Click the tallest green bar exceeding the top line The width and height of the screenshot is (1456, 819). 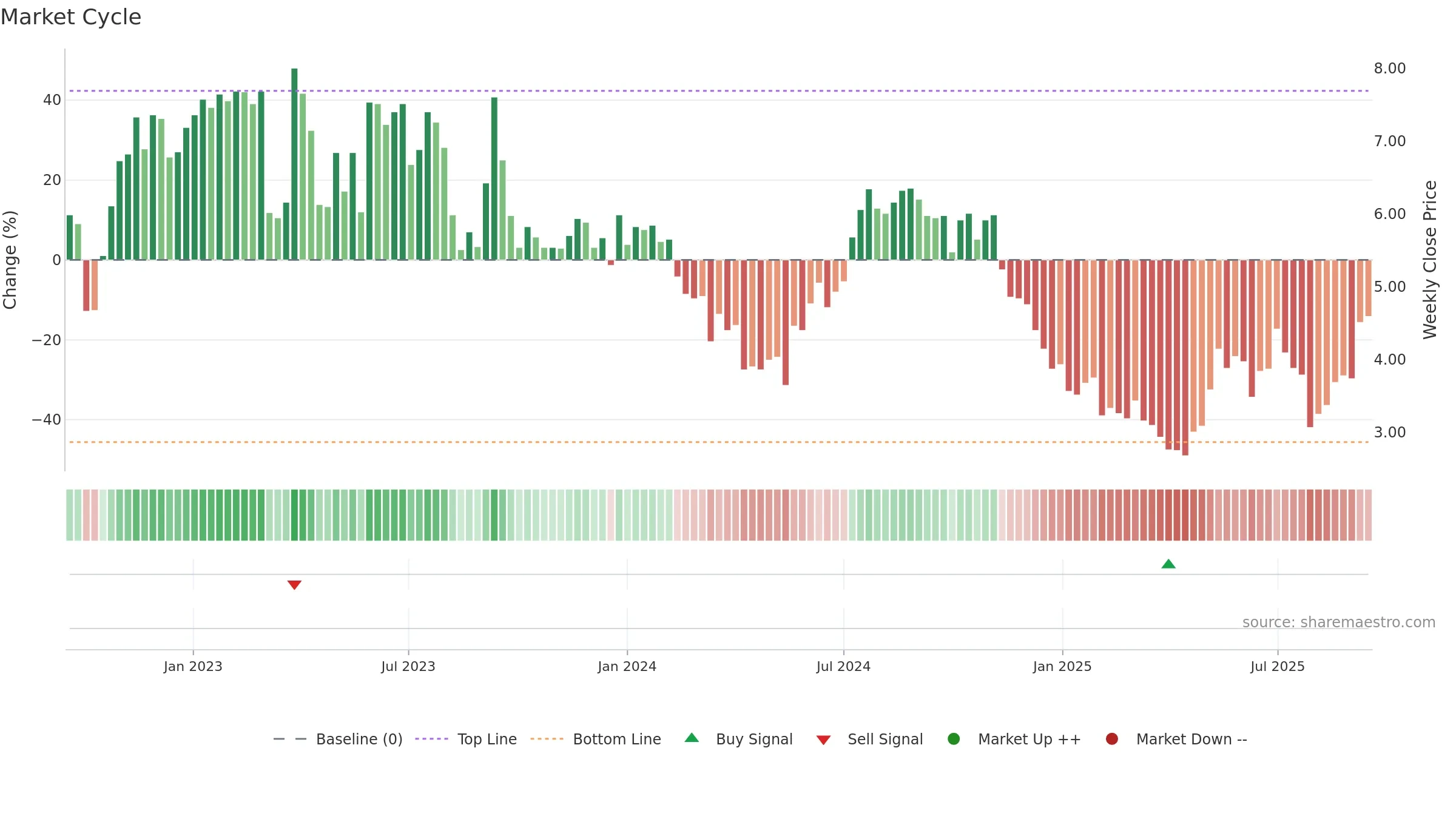(x=294, y=164)
